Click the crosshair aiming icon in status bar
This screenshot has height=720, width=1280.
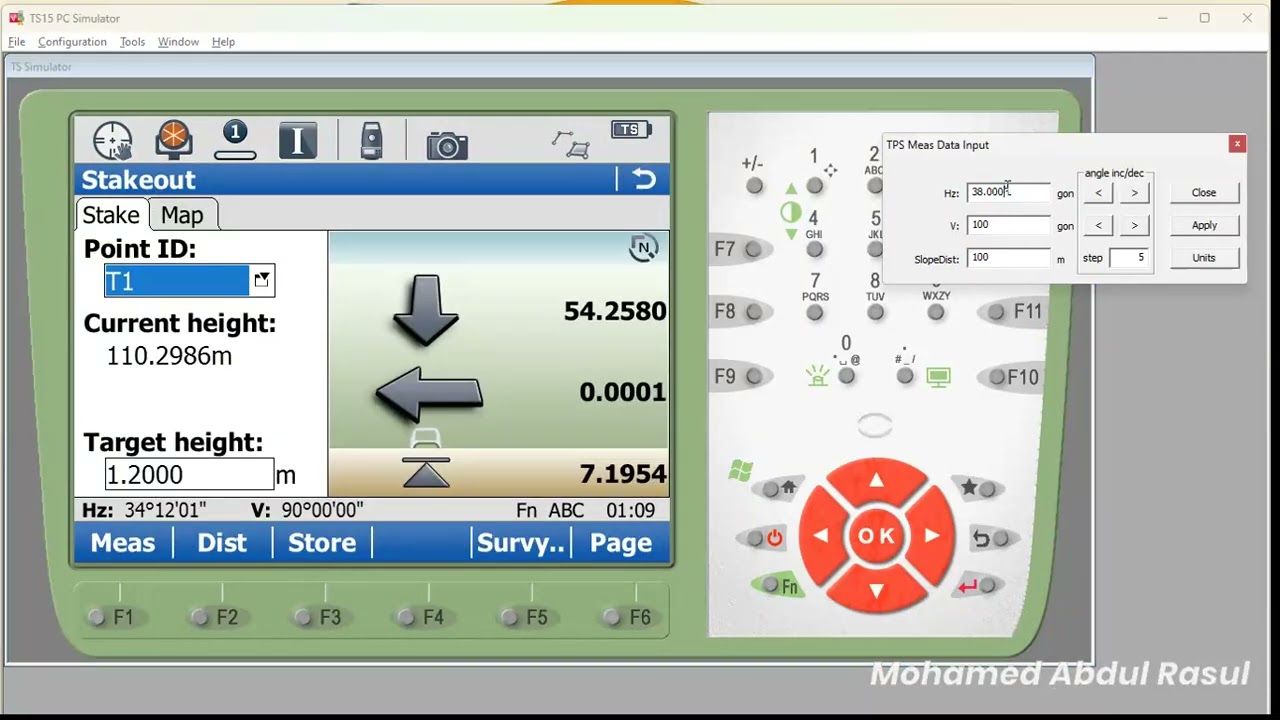coord(113,140)
